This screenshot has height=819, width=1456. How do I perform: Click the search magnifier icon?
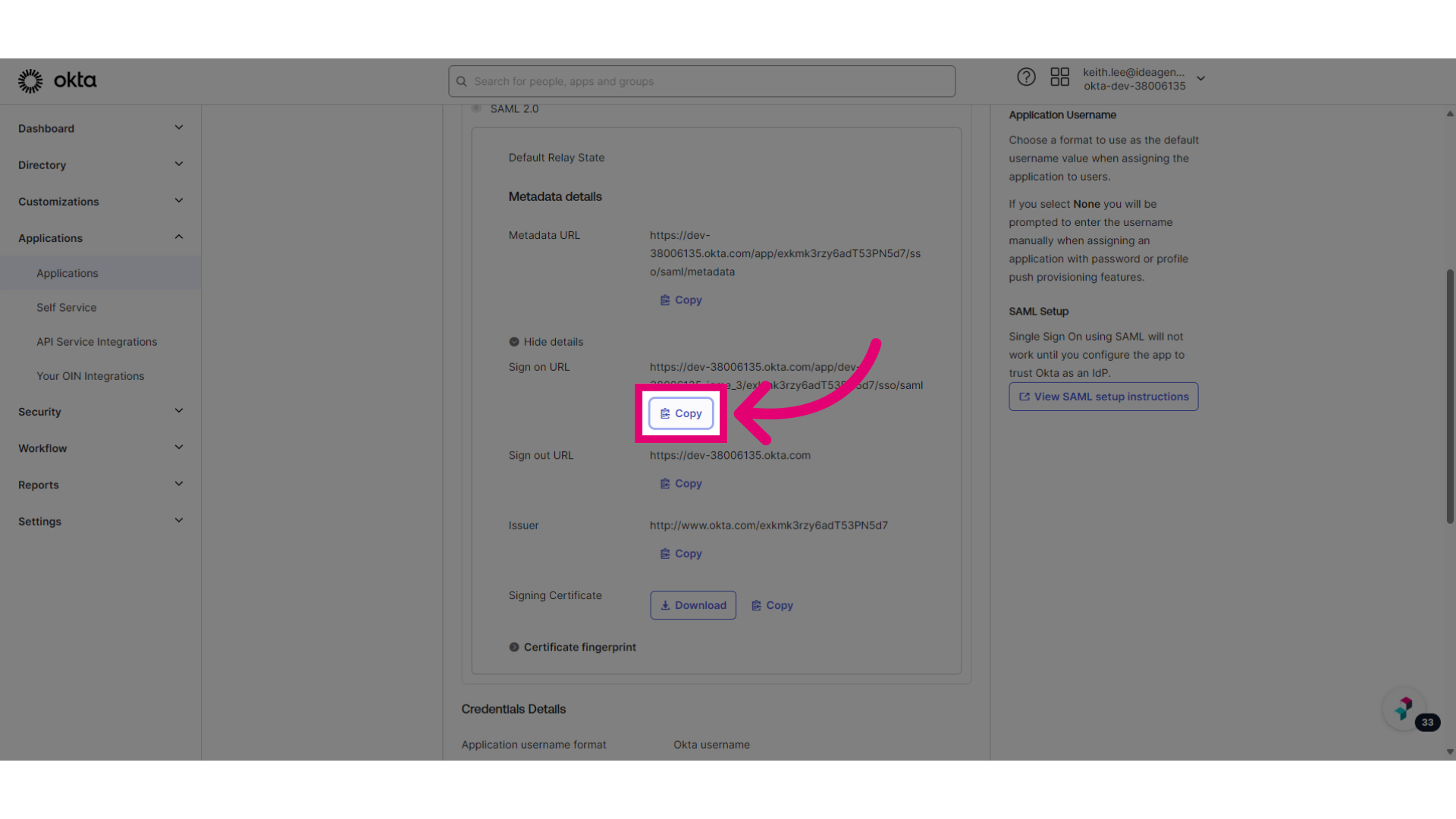click(x=462, y=81)
